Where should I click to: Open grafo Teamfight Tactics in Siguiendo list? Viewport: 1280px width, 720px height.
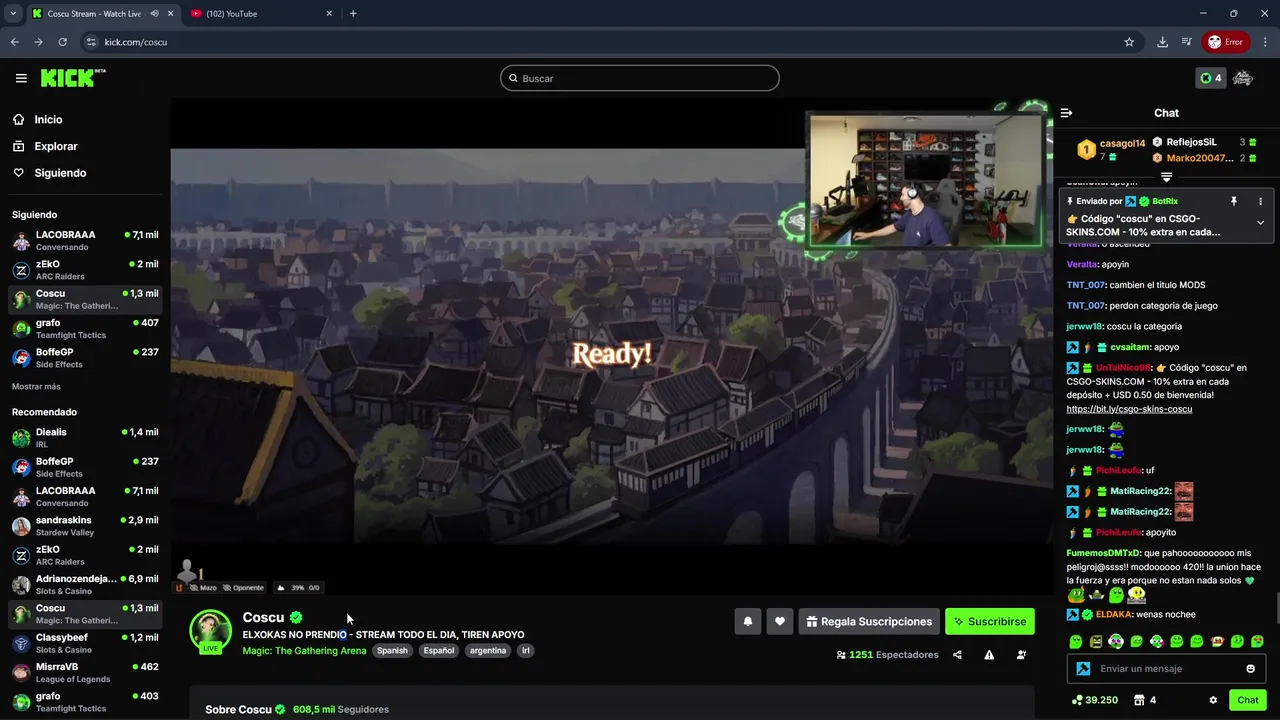(x=85, y=329)
